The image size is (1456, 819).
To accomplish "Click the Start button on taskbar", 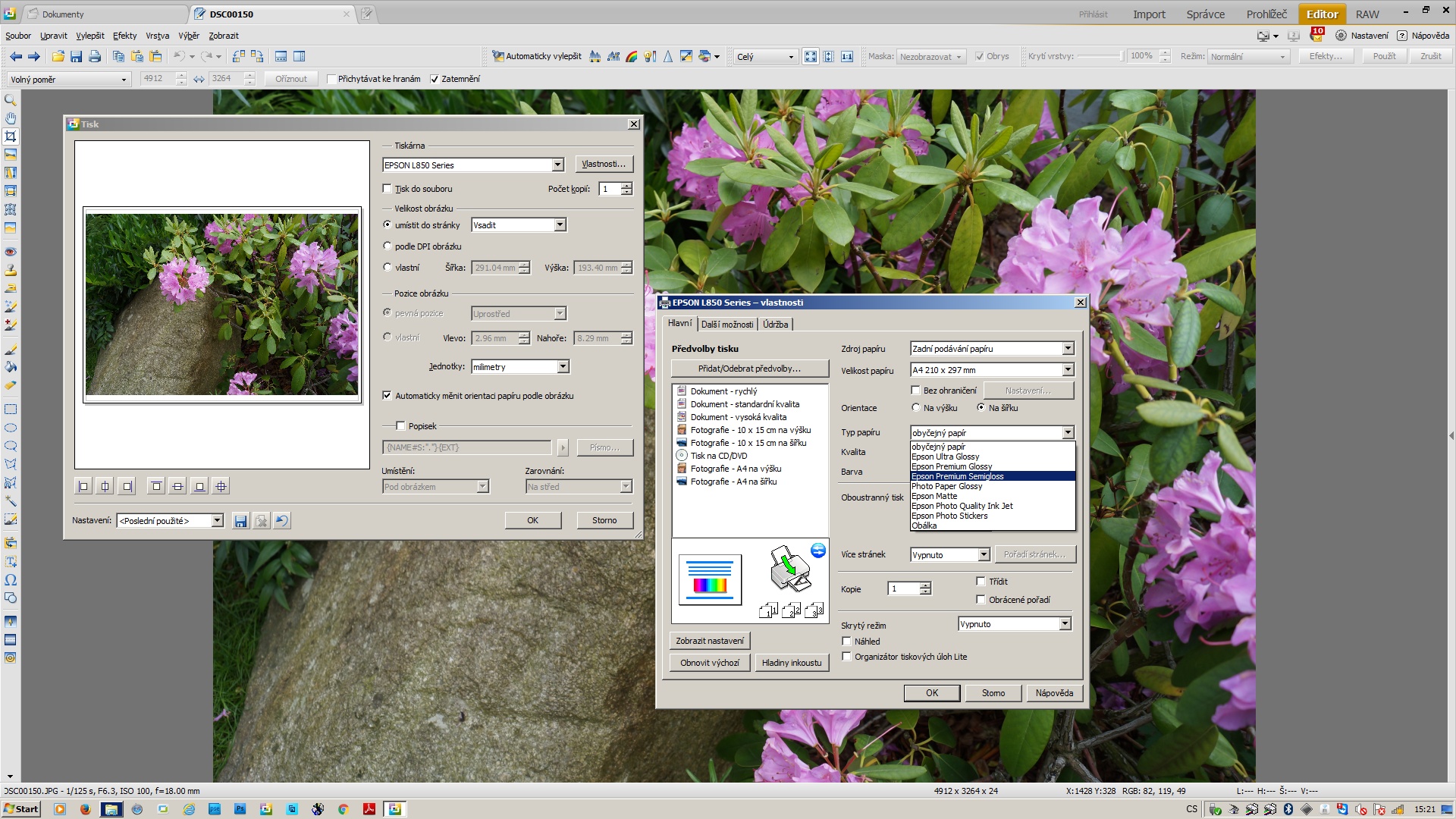I will point(20,809).
